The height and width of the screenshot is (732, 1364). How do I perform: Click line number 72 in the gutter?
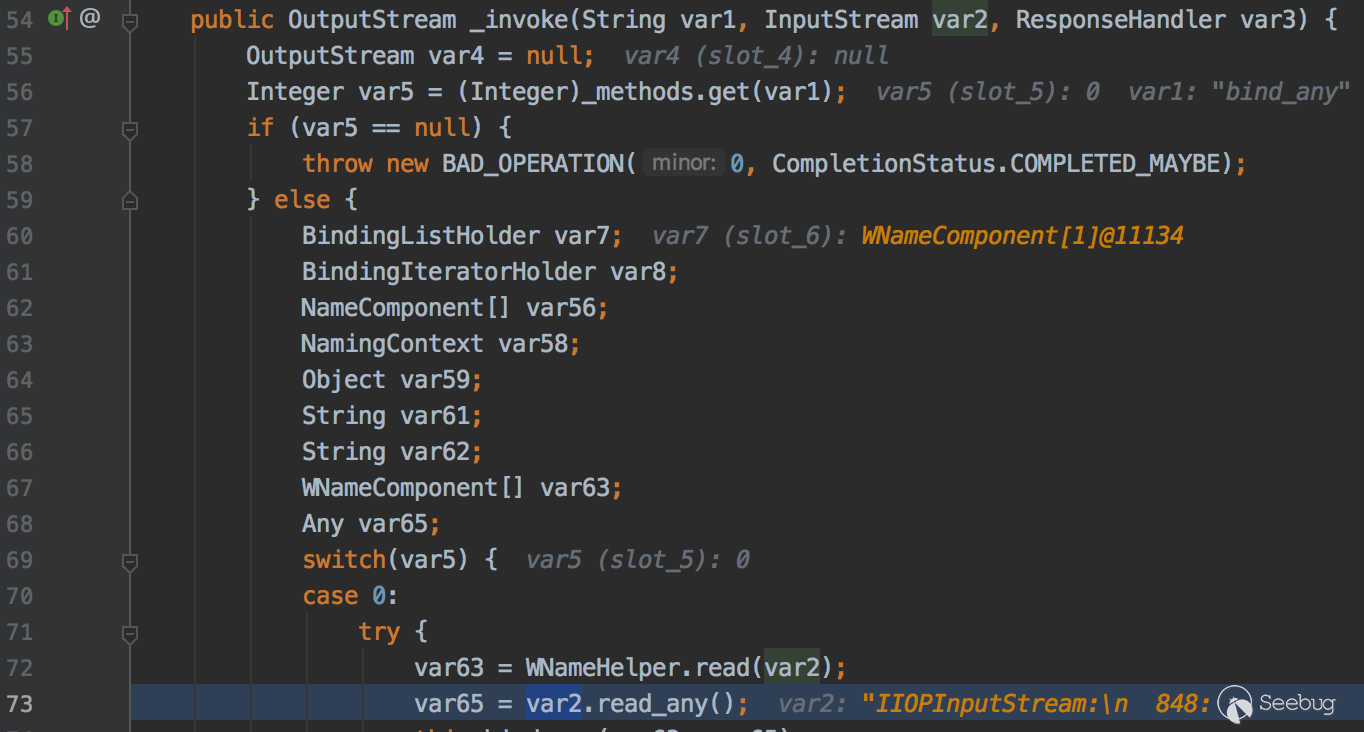coord(20,667)
